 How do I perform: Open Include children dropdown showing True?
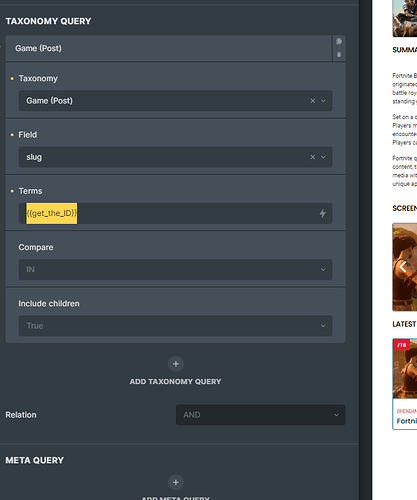(175, 326)
